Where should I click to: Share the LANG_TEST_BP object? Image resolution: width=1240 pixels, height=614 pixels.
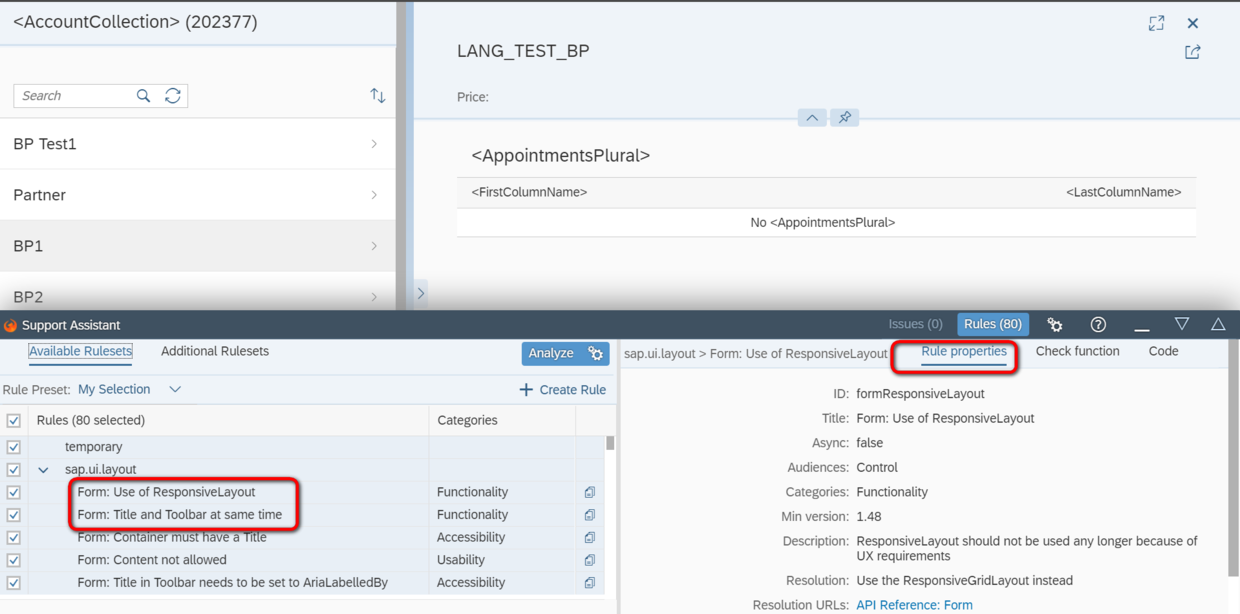coord(1193,52)
